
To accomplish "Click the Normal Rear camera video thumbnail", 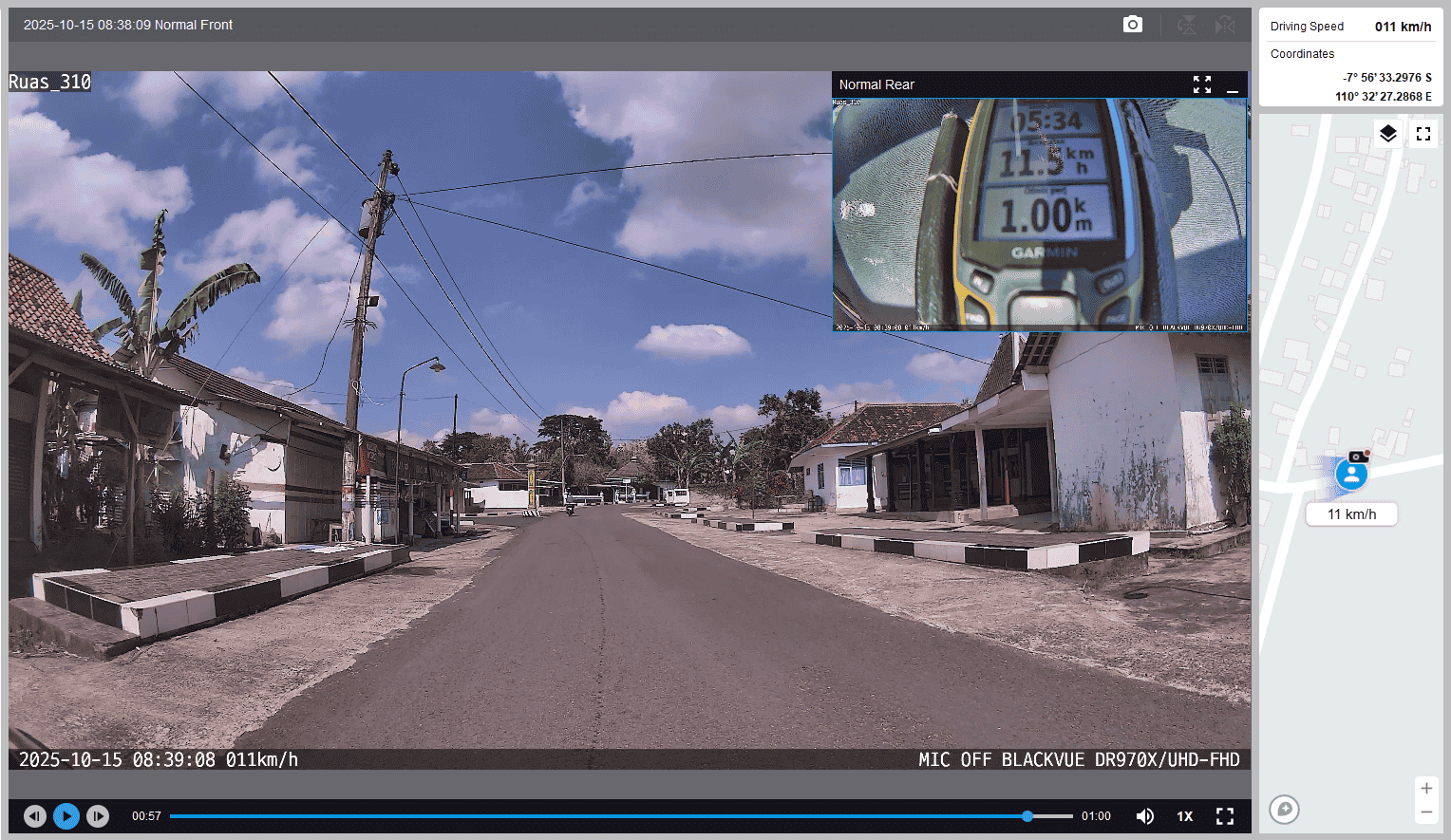I will click(1039, 215).
